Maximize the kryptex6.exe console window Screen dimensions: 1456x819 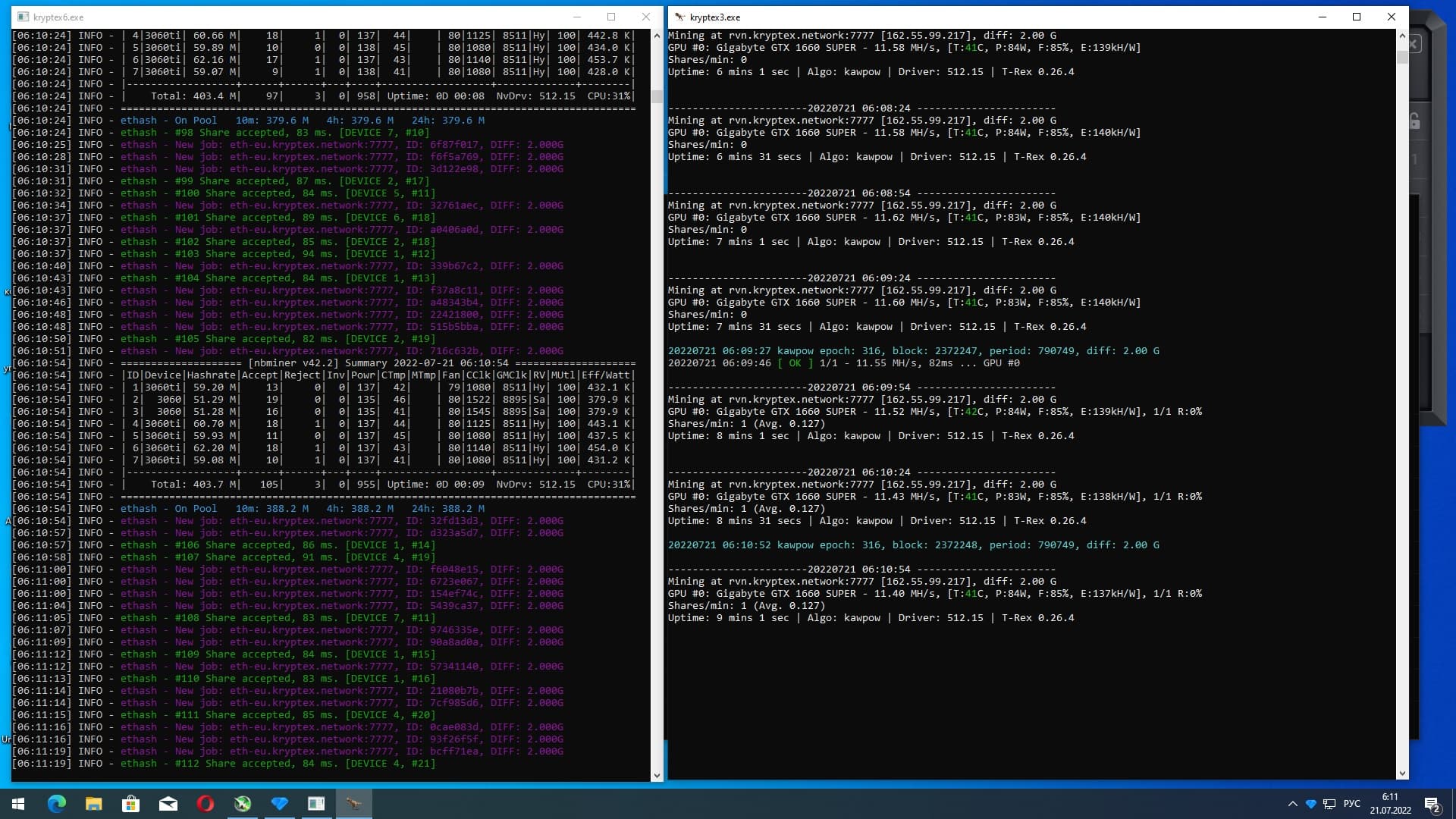coord(611,17)
